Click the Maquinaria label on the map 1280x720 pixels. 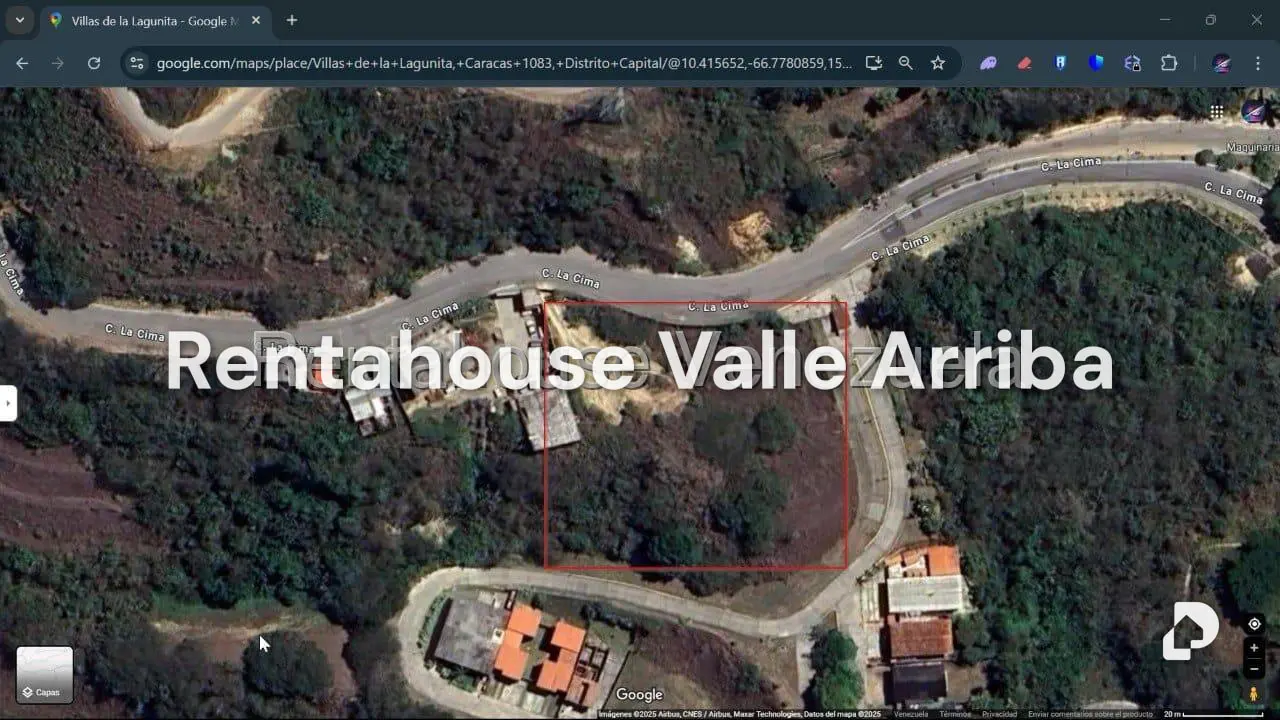pos(1253,148)
